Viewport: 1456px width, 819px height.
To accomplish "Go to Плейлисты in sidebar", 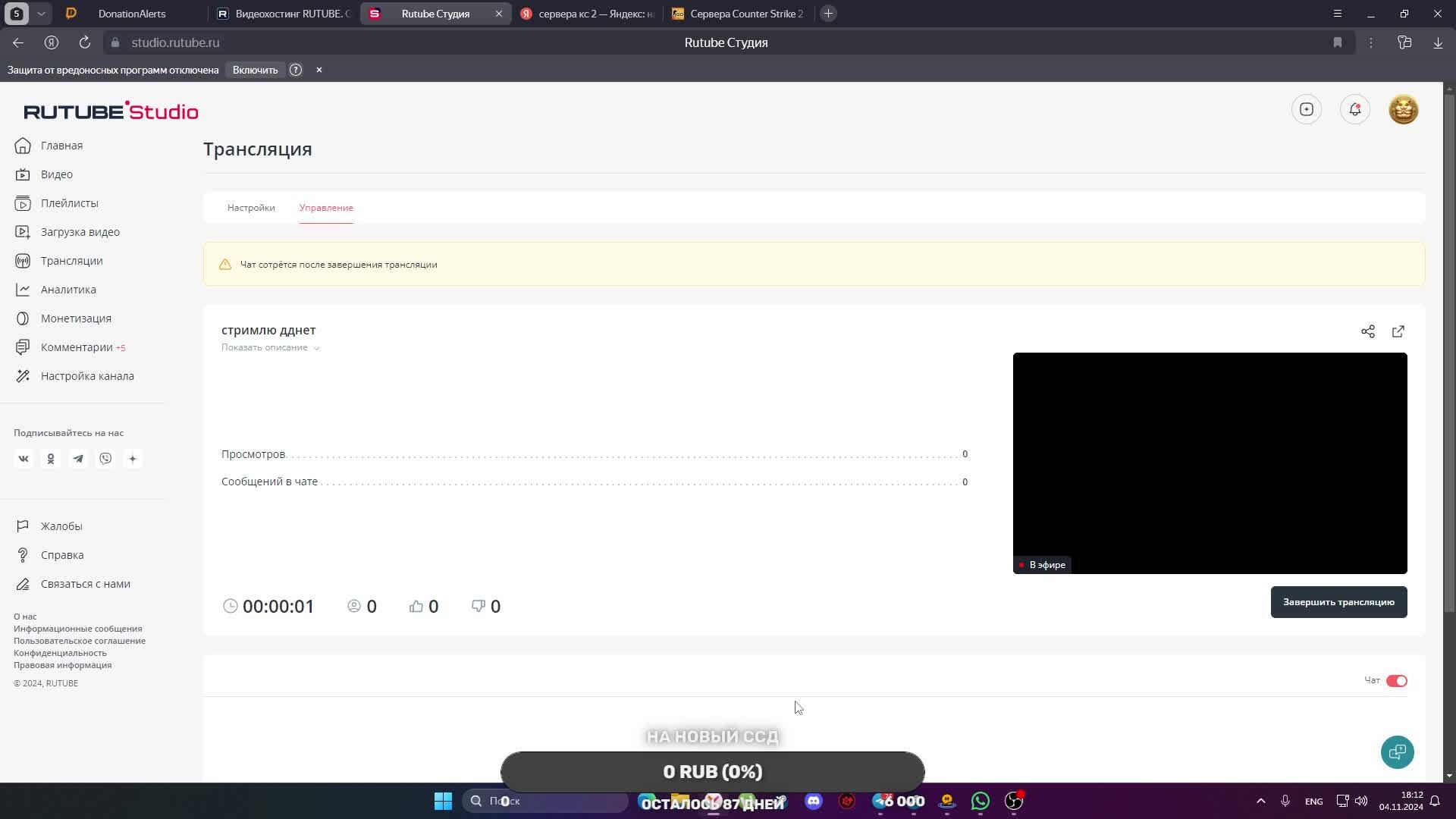I will pos(57,203).
